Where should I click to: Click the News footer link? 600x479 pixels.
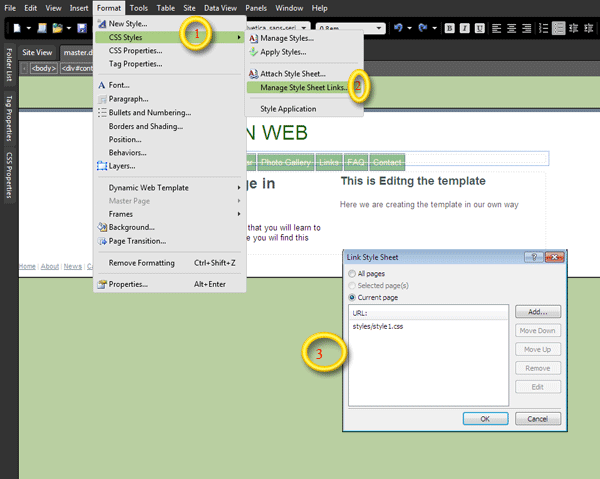73,266
